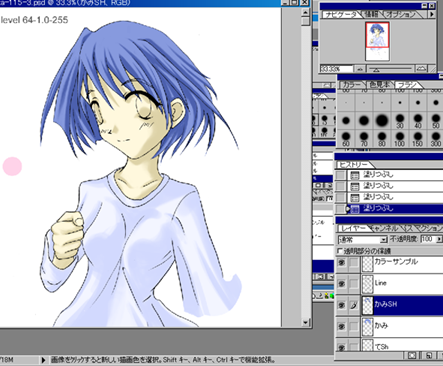Click the Navigator zoom-in large mountains icon
This screenshot has width=443, height=366.
tap(421, 69)
